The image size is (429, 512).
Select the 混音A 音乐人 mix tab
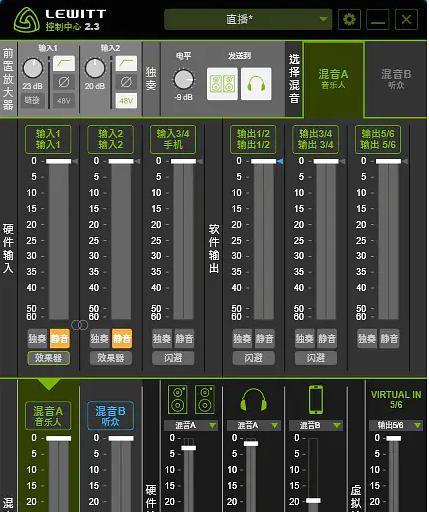tap(333, 79)
